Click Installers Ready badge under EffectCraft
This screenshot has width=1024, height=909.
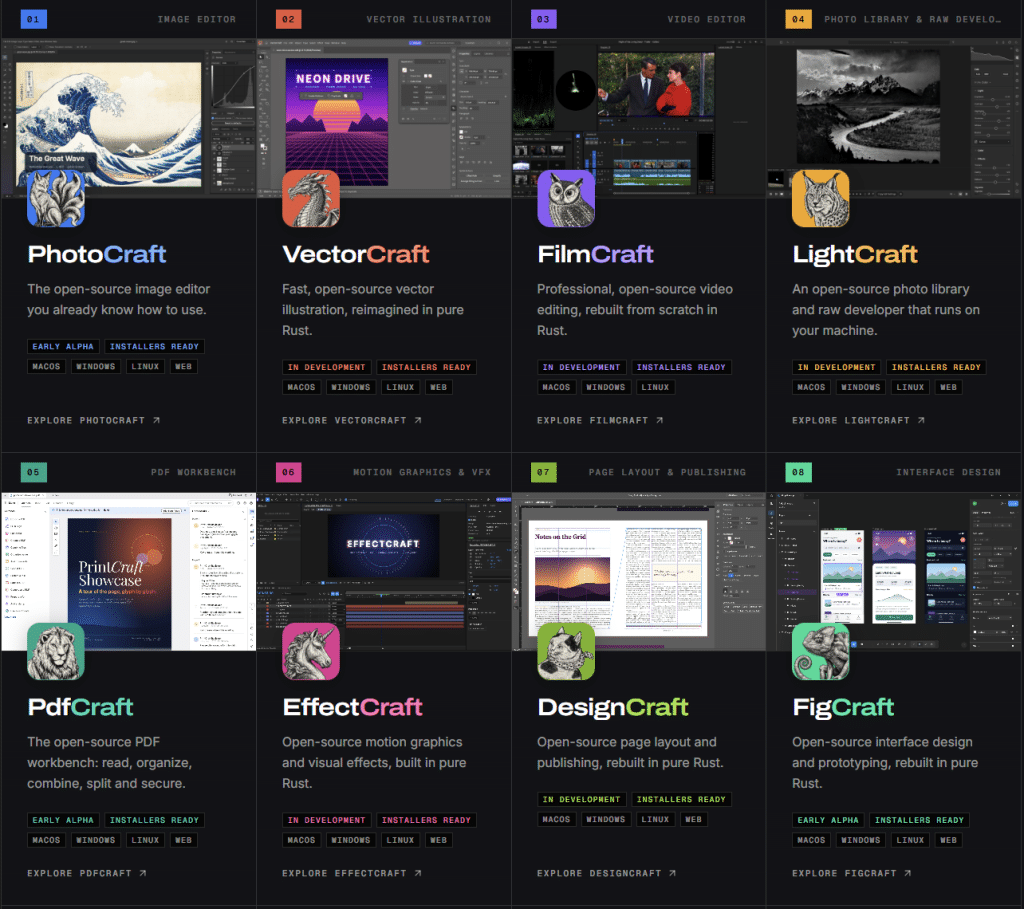(x=426, y=820)
